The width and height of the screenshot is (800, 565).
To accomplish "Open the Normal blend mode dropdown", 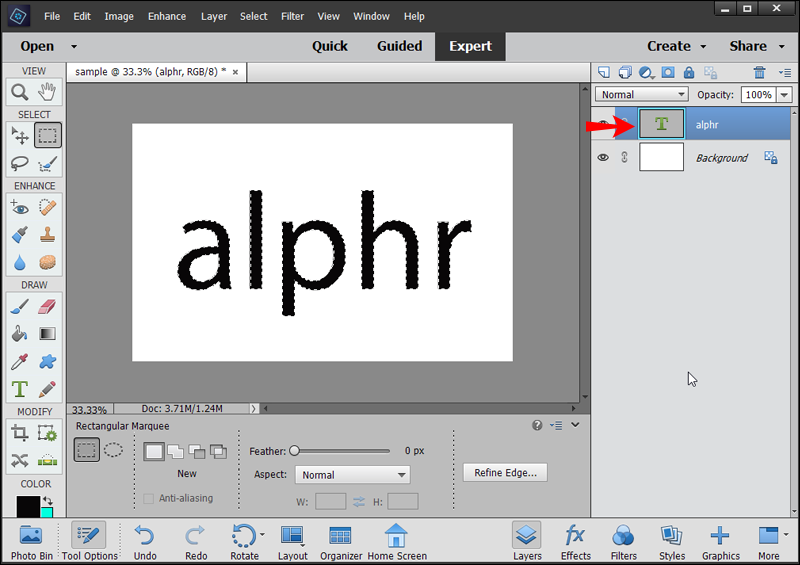I will 641,94.
